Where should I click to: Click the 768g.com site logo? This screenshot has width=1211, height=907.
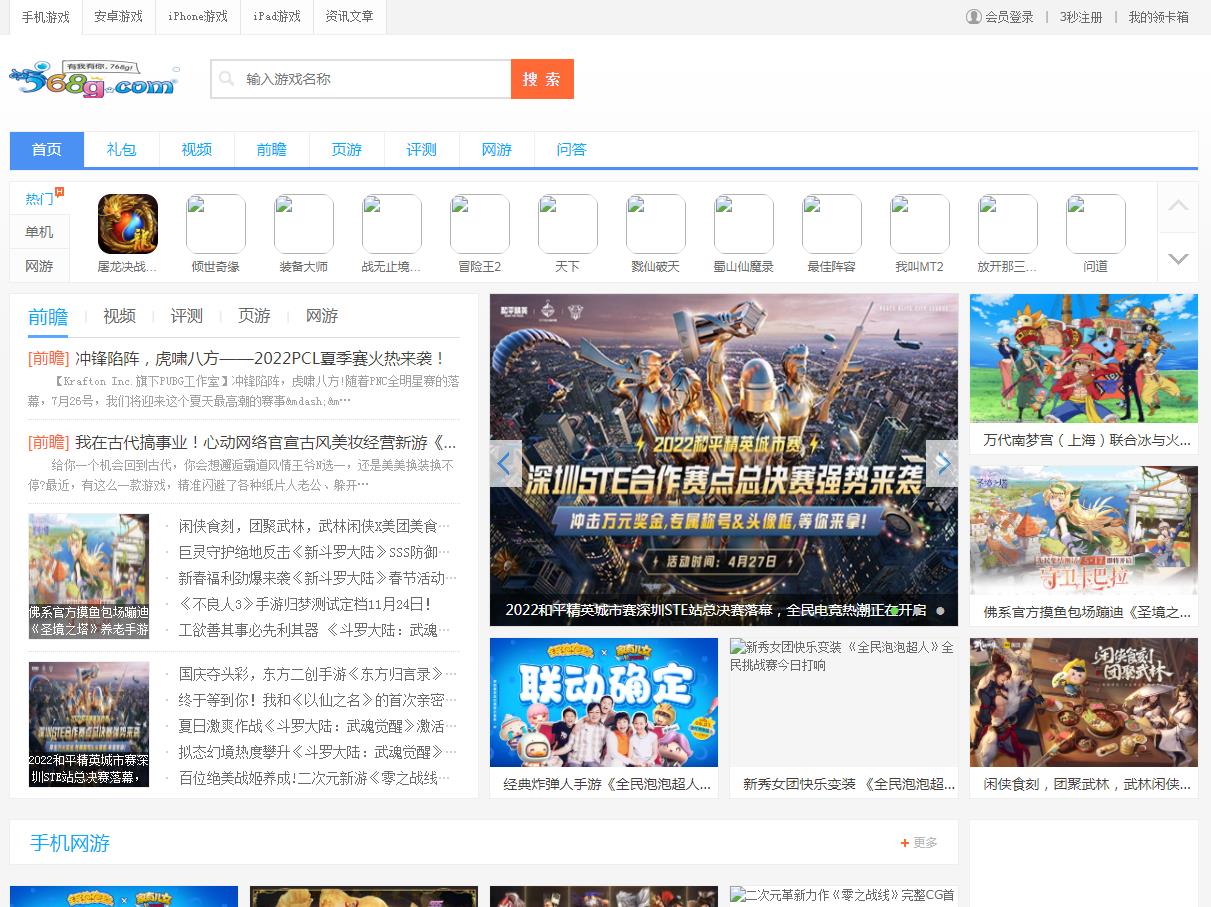[x=94, y=78]
